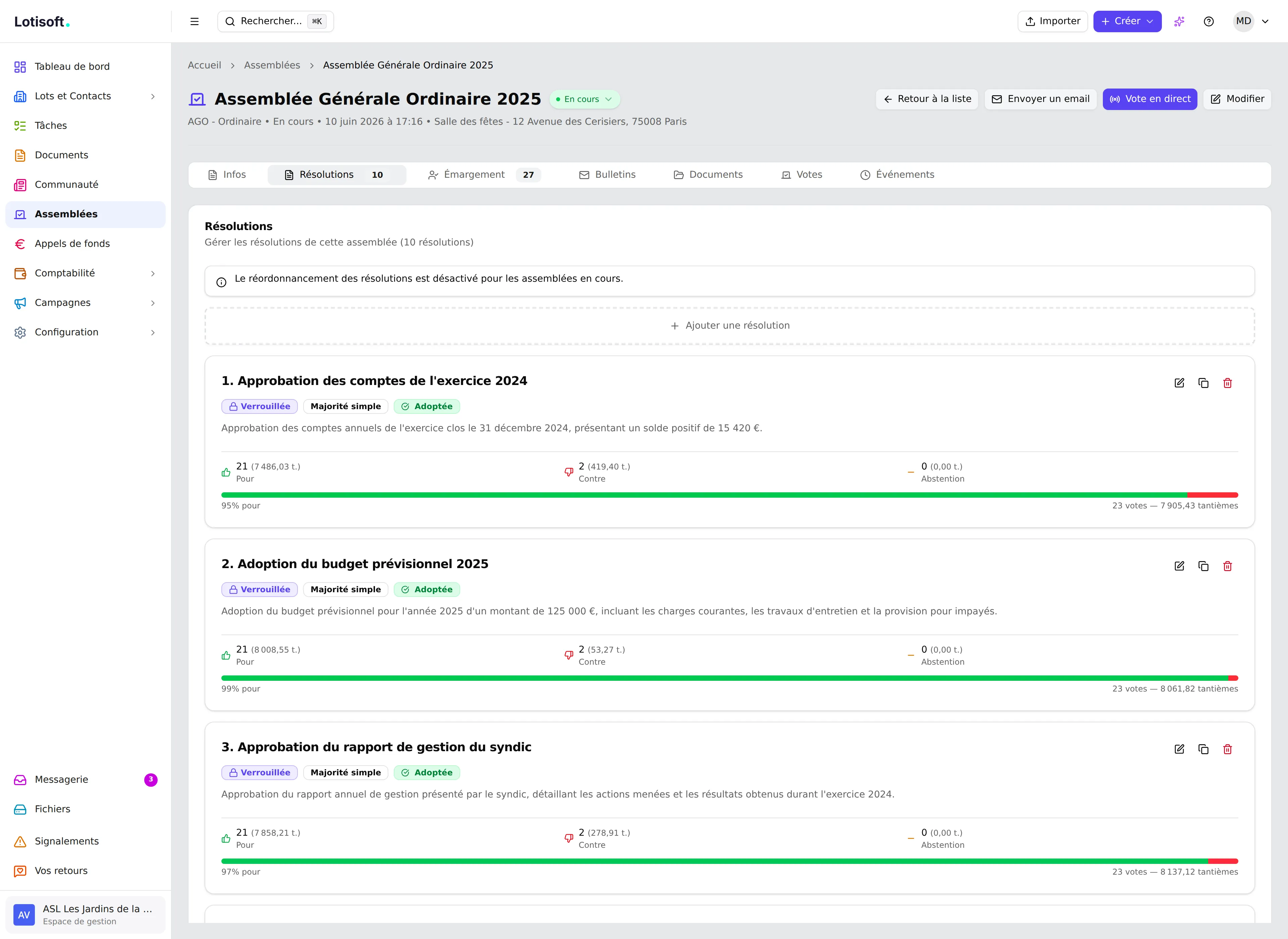
Task: Click the Vos retours feedback icon
Action: pos(20,871)
